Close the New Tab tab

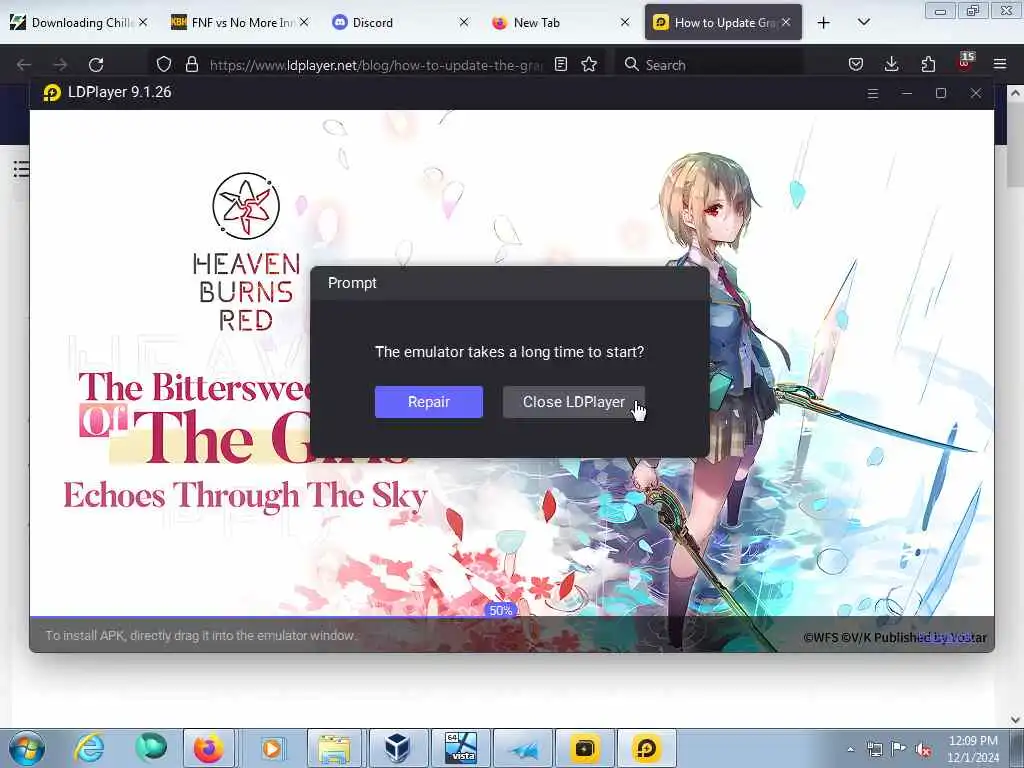click(x=625, y=22)
